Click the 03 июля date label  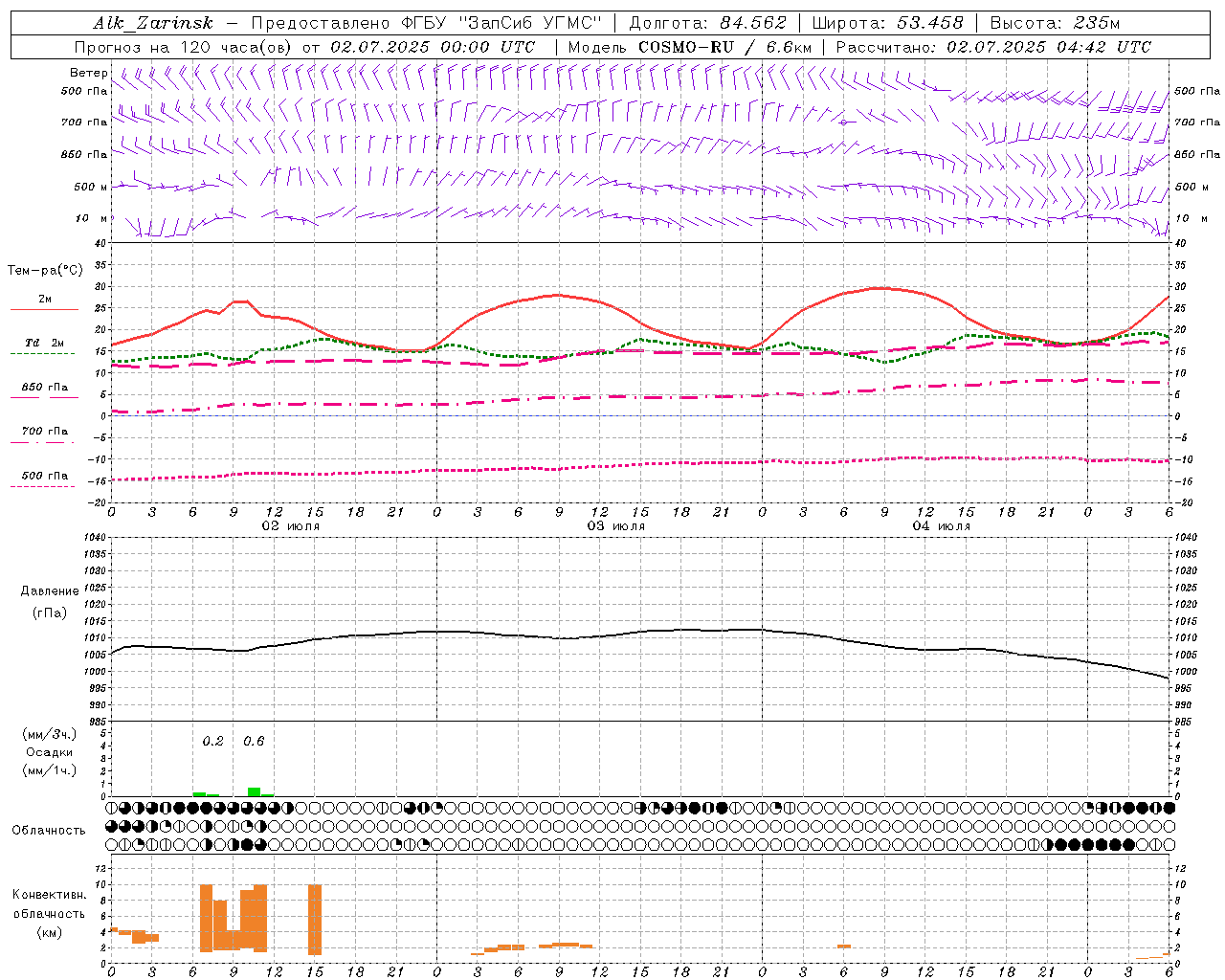click(x=616, y=526)
